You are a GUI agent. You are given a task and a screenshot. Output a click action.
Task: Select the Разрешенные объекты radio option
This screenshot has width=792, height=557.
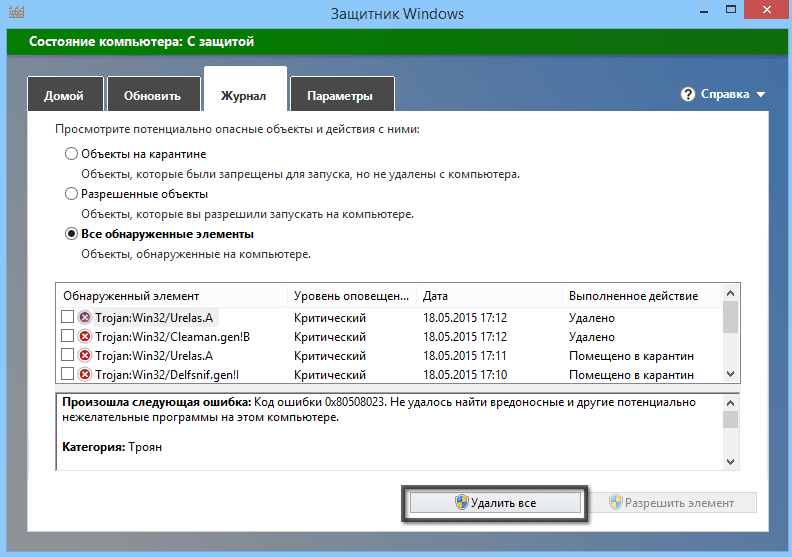coord(71,194)
